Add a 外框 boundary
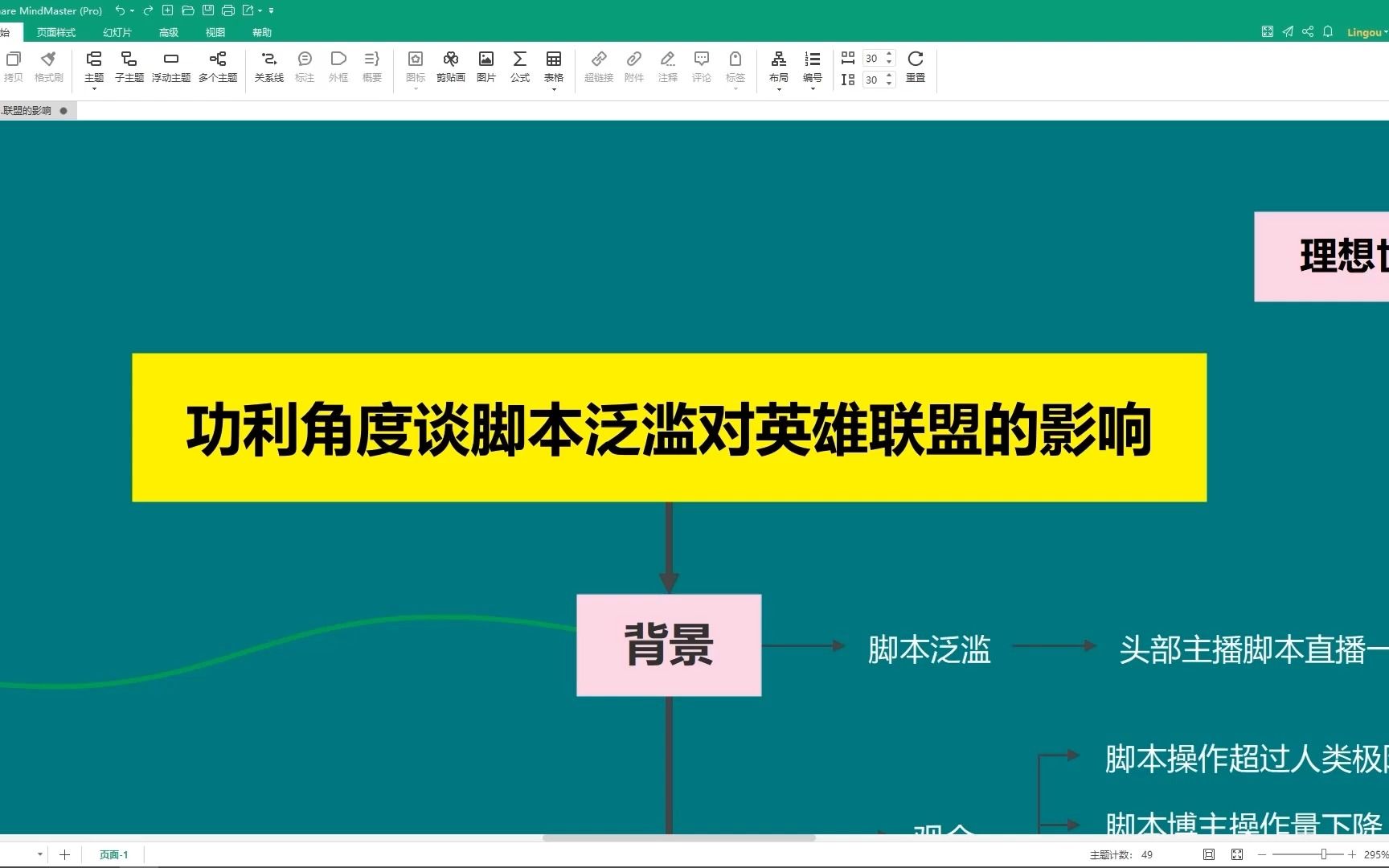This screenshot has width=1389, height=868. [338, 67]
